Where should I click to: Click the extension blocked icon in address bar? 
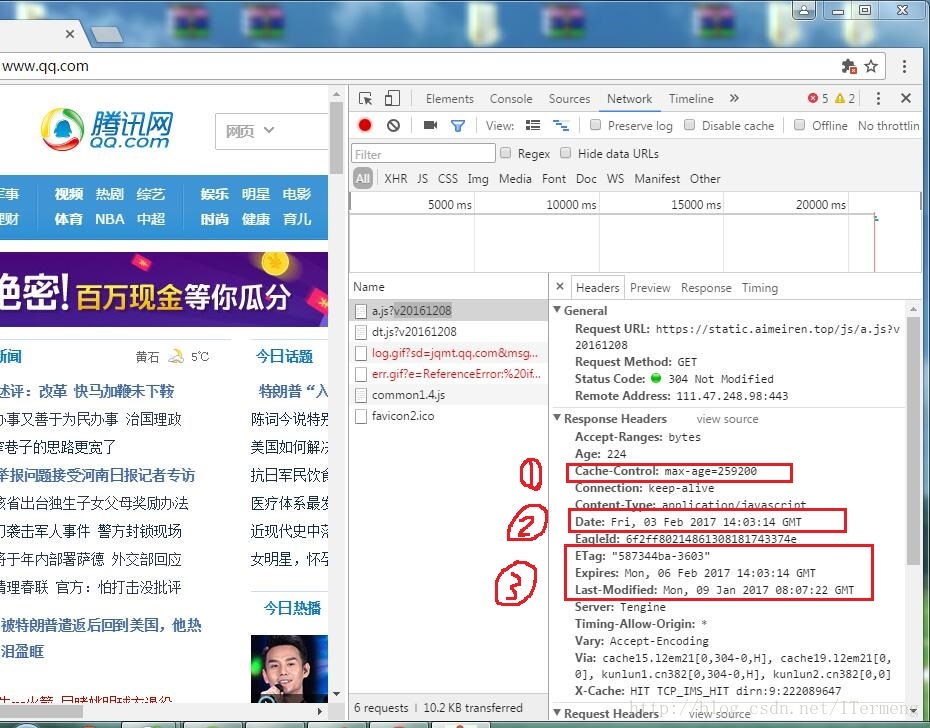point(849,66)
